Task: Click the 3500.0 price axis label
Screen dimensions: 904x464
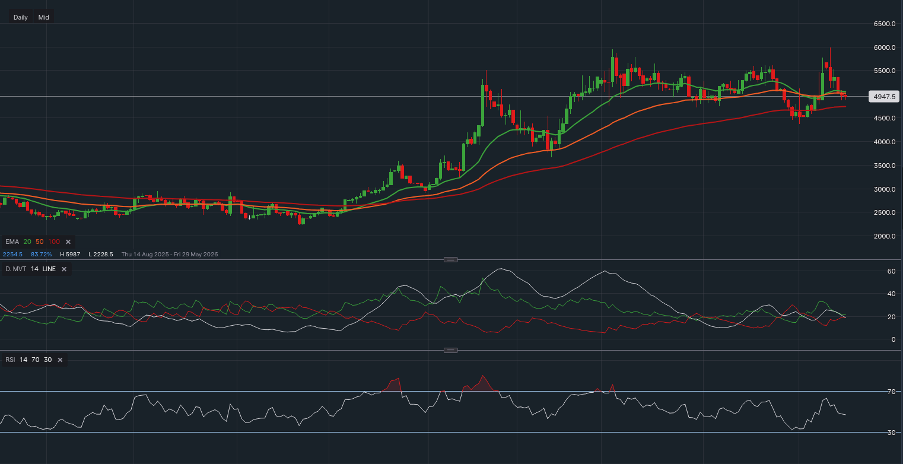Action: click(x=884, y=165)
